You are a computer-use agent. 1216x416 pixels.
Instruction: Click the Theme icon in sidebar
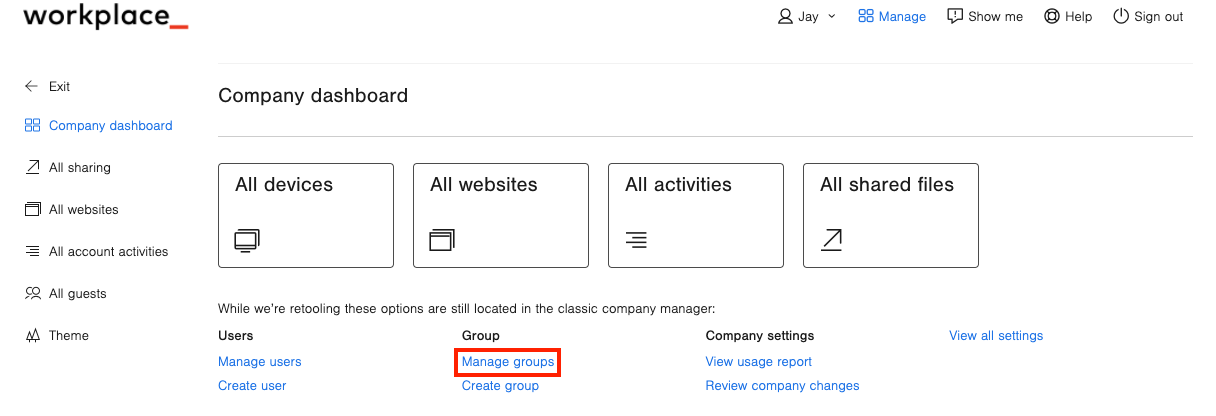[32, 336]
